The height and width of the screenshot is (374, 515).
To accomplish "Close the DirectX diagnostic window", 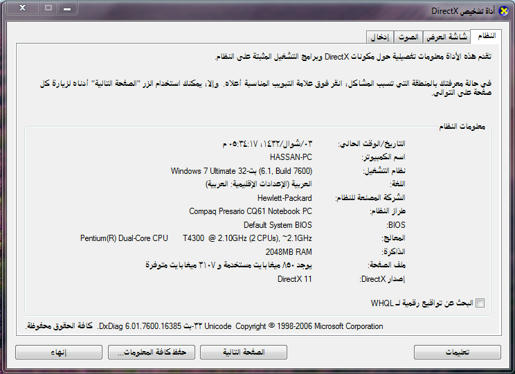I will (x=22, y=8).
